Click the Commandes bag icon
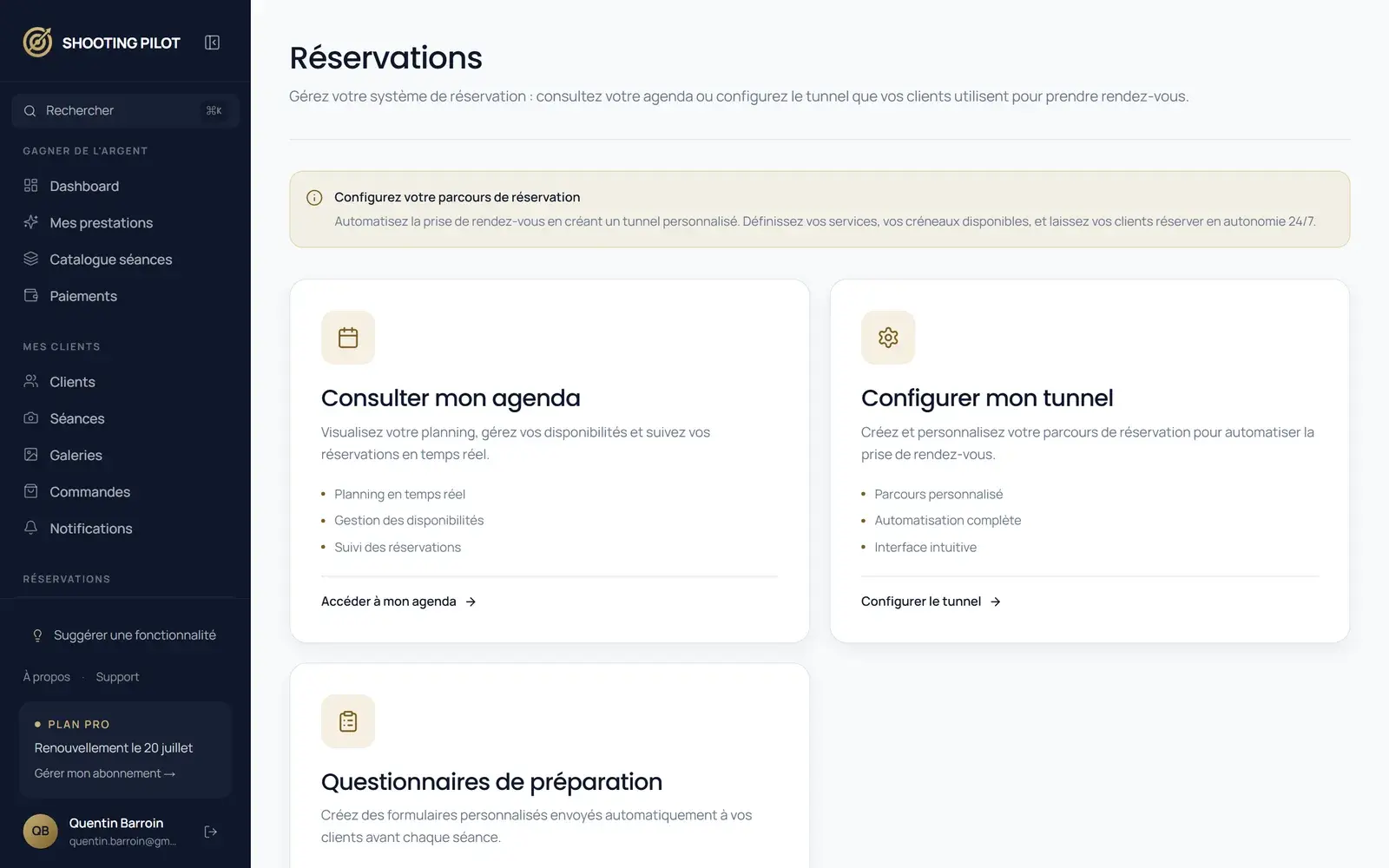 [31, 490]
